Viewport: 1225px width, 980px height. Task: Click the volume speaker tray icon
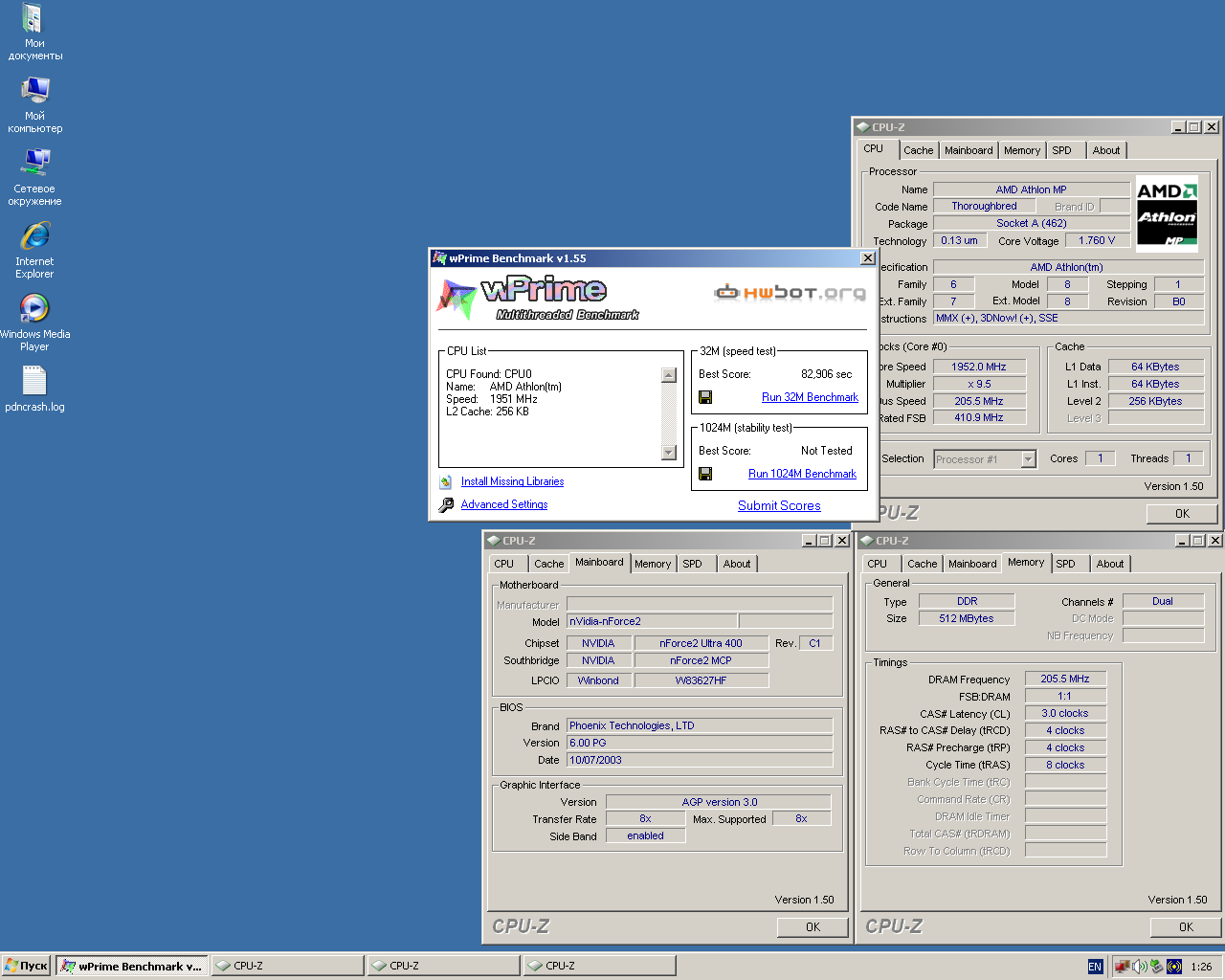pos(1140,967)
